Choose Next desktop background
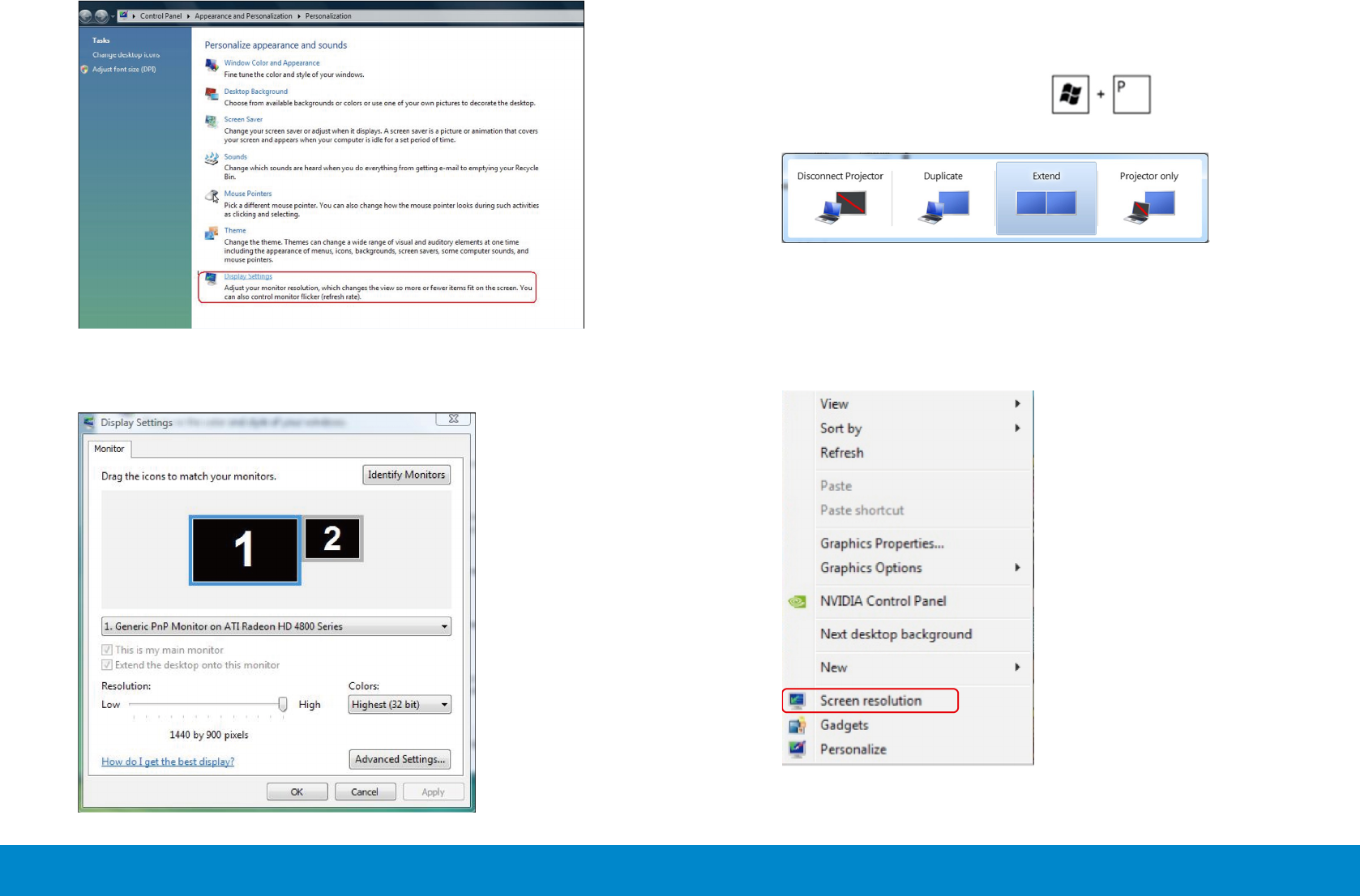 coord(896,634)
